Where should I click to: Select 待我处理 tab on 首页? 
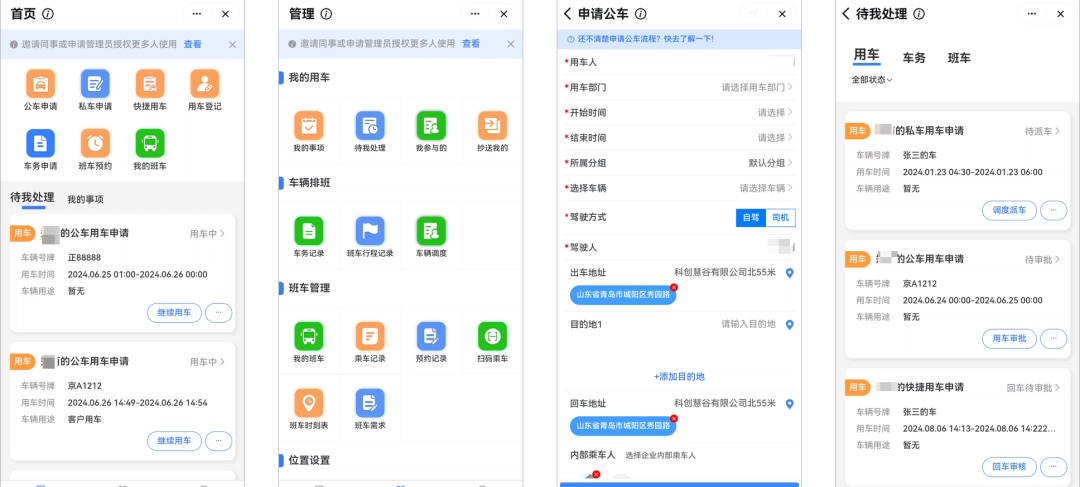[x=32, y=198]
